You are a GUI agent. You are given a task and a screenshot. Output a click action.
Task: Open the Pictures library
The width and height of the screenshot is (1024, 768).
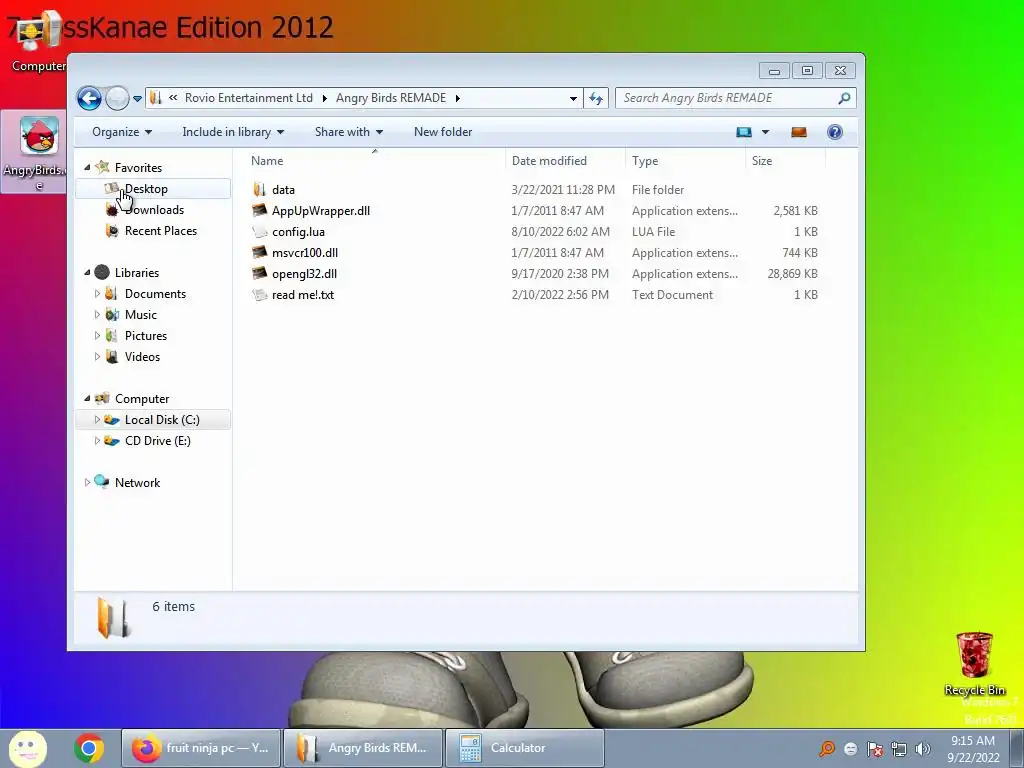point(146,336)
